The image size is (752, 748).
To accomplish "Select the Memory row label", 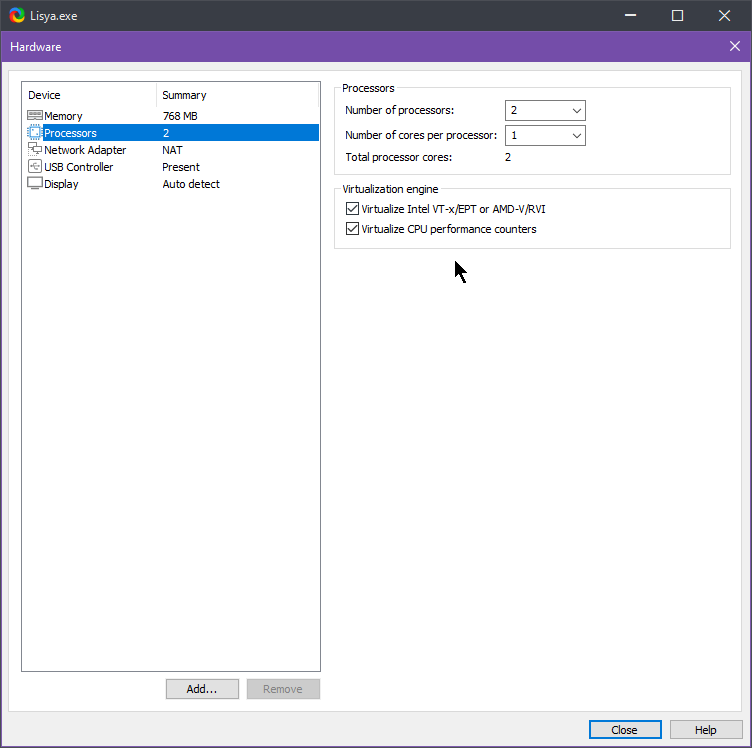I will click(x=63, y=116).
